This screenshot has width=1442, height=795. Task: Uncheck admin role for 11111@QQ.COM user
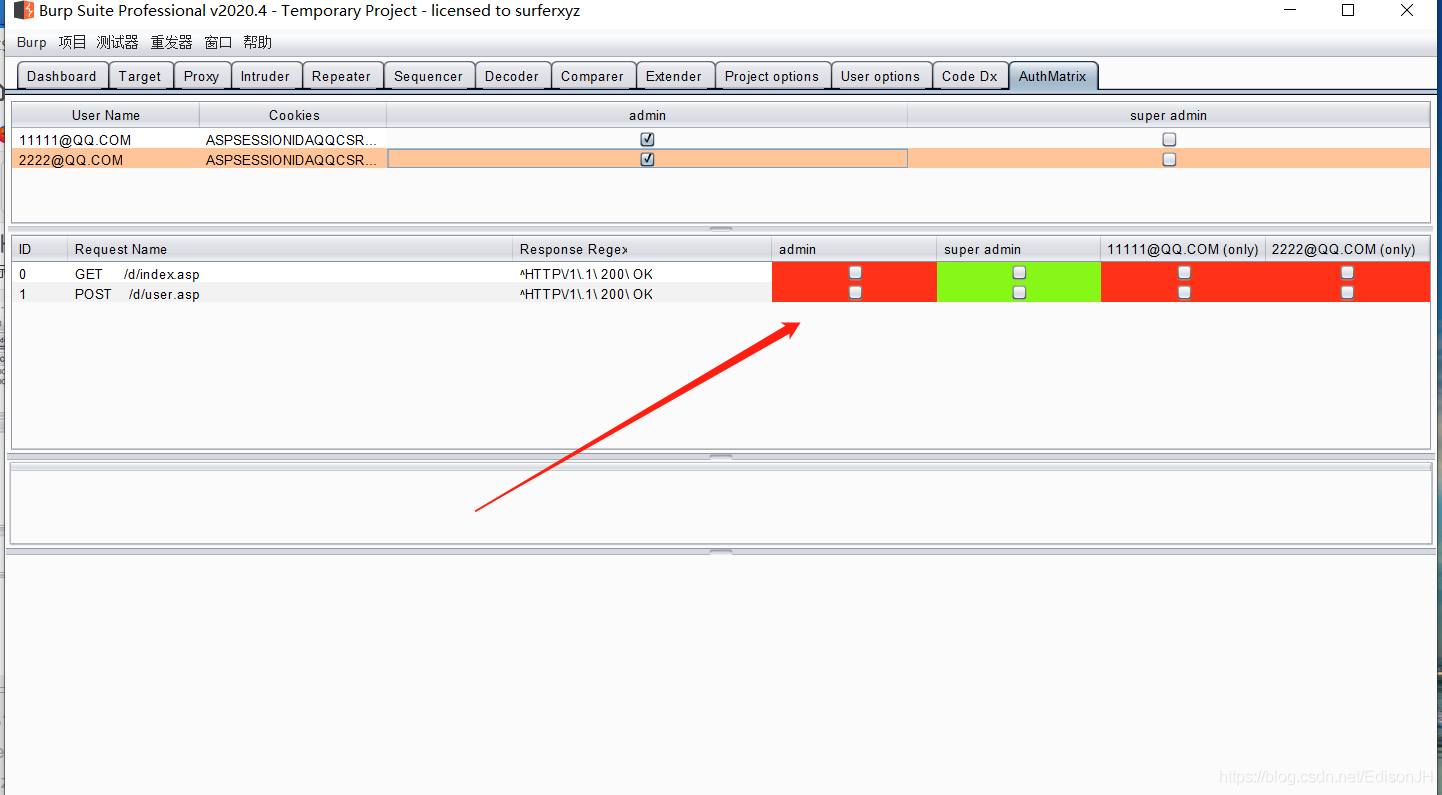pyautogui.click(x=647, y=139)
